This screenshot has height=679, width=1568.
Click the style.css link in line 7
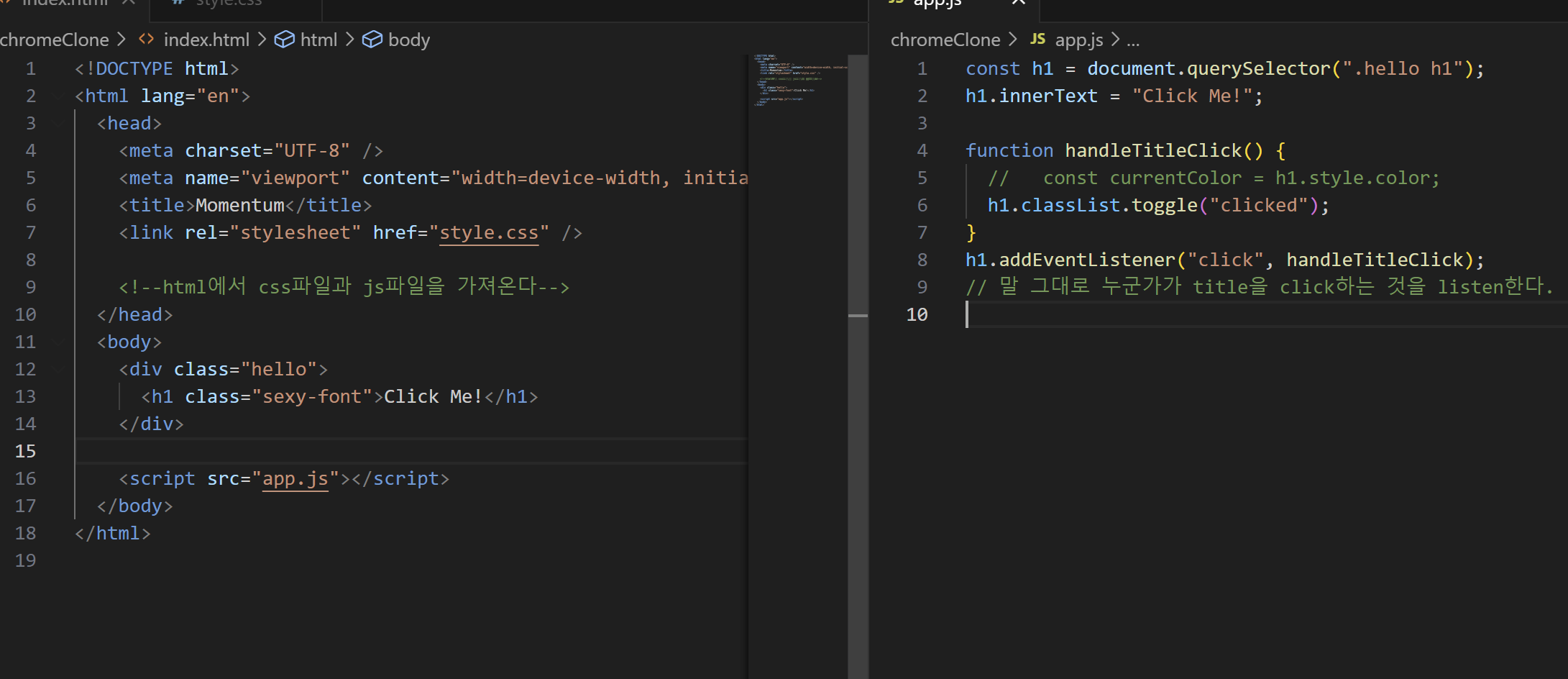(489, 233)
